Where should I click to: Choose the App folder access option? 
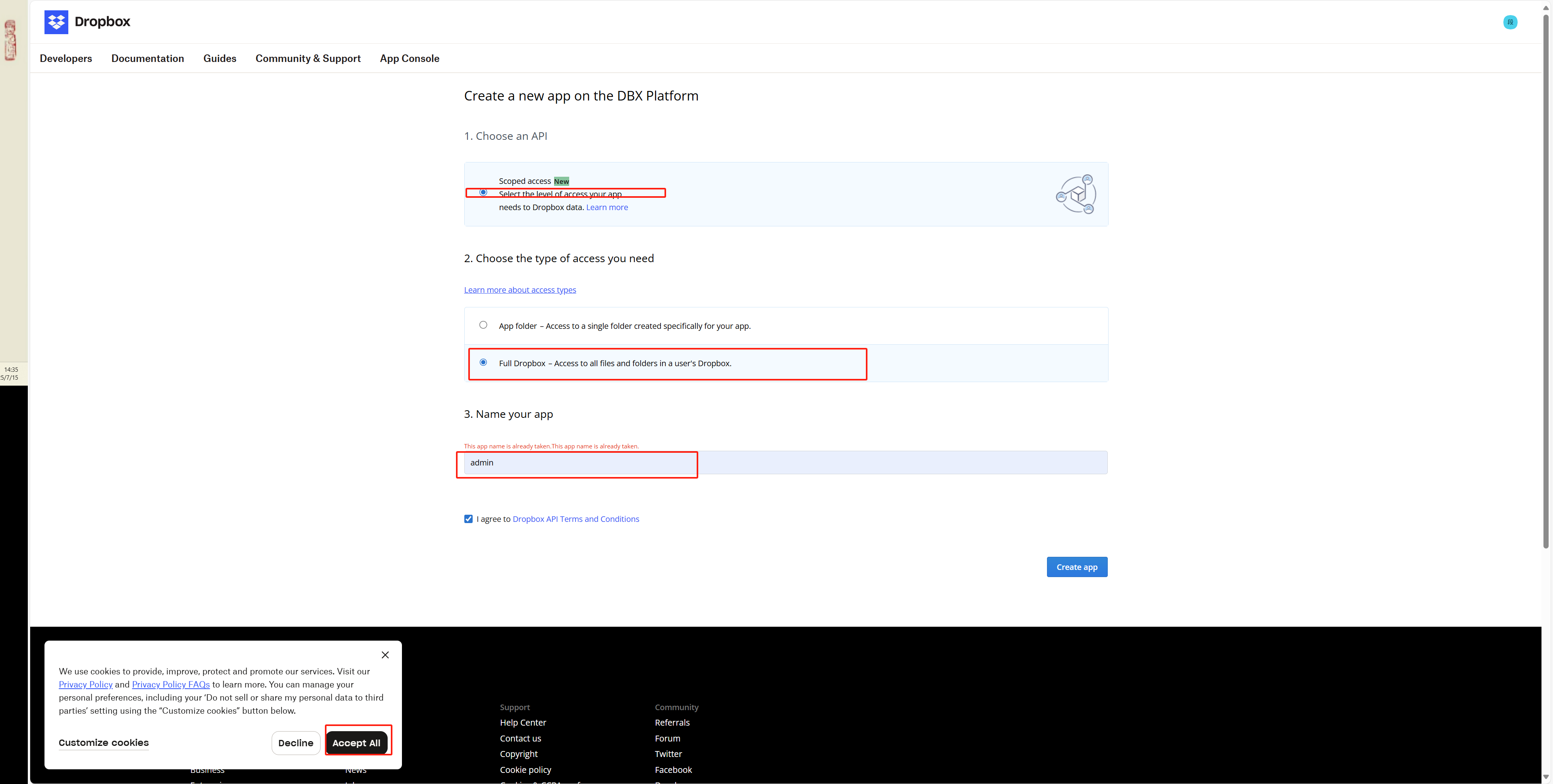coord(483,325)
